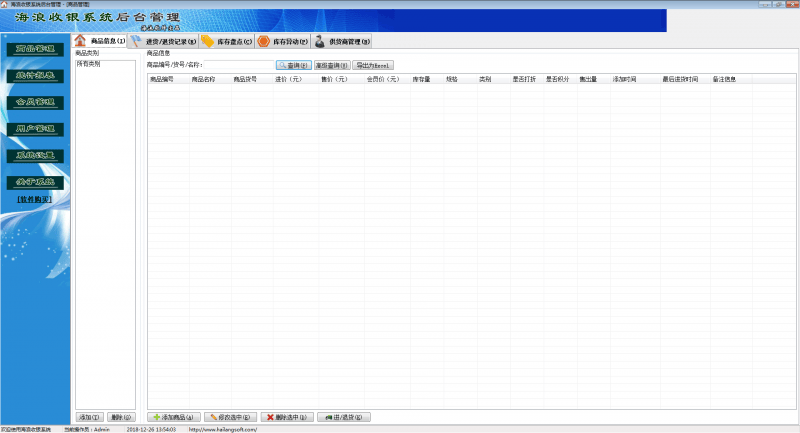
Task: Click the product number/name search input field
Action: (239, 65)
